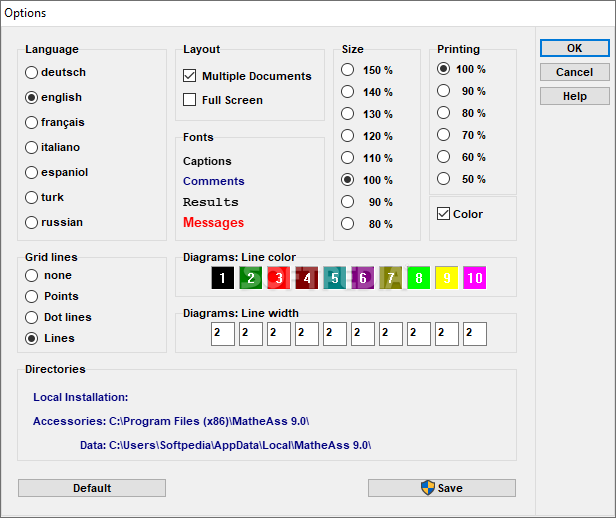This screenshot has height=518, width=616.
Task: Pick magenta line color swatch 10
Action: coord(475,278)
